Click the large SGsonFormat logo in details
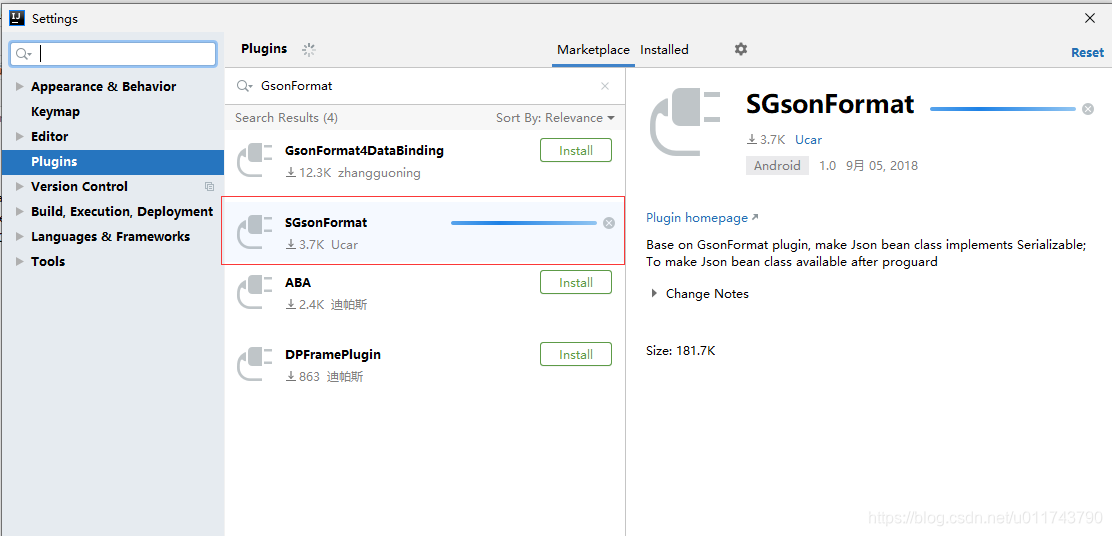This screenshot has height=536, width=1112. point(686,122)
